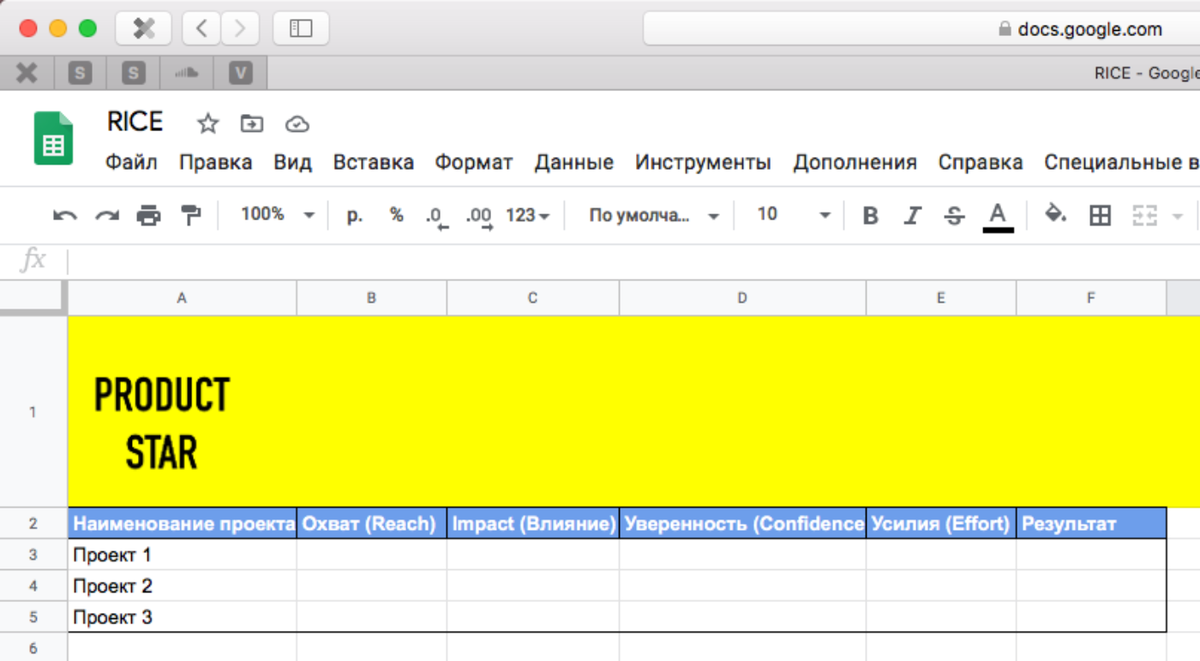
Task: Format as currency with р. button
Action: coord(355,215)
